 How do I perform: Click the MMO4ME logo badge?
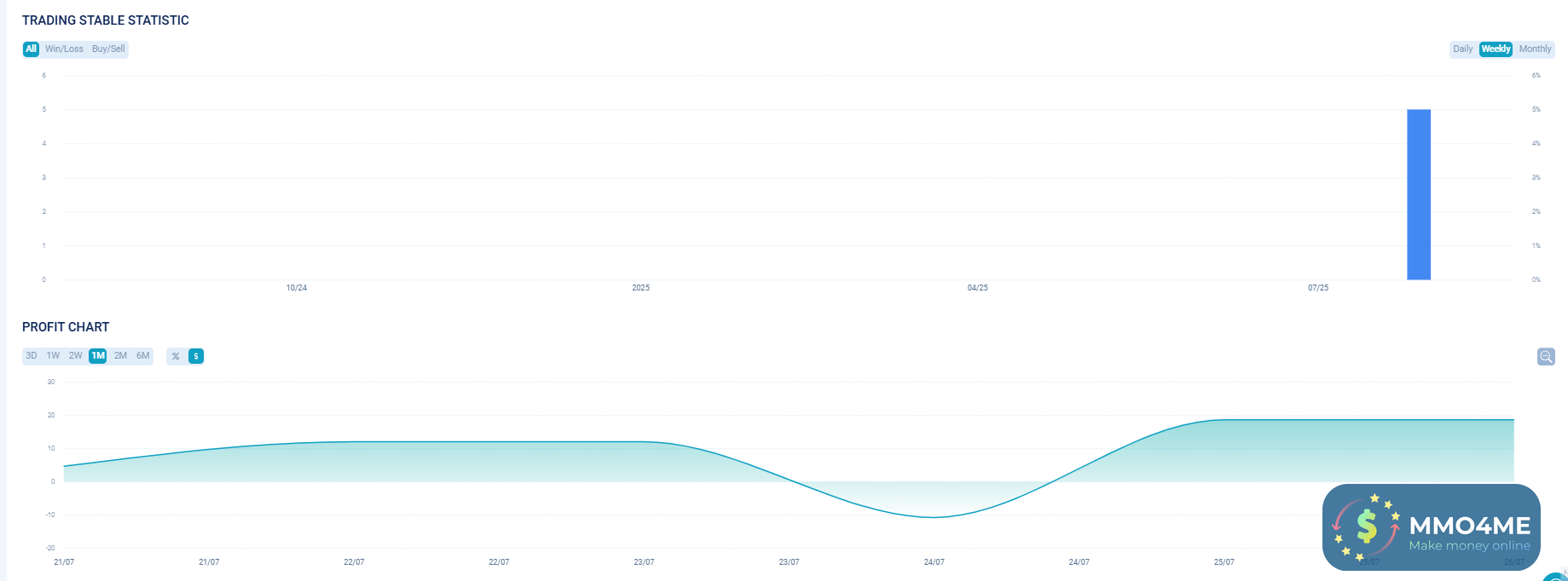click(x=1431, y=527)
